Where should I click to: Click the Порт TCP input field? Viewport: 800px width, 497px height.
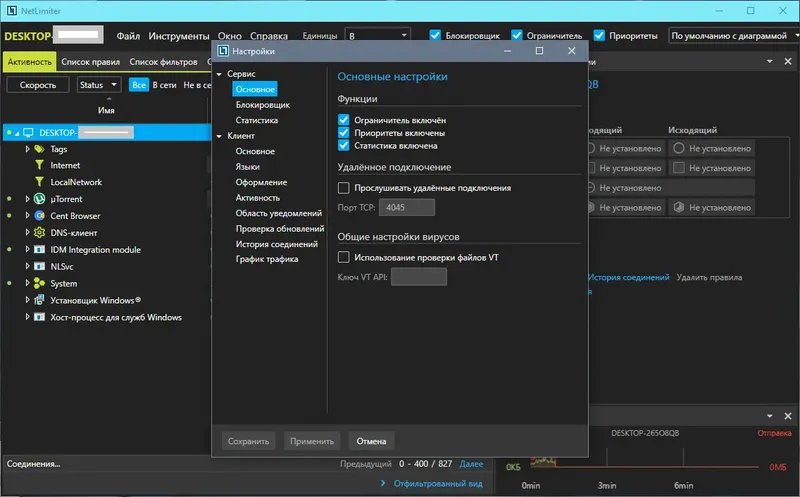[407, 207]
